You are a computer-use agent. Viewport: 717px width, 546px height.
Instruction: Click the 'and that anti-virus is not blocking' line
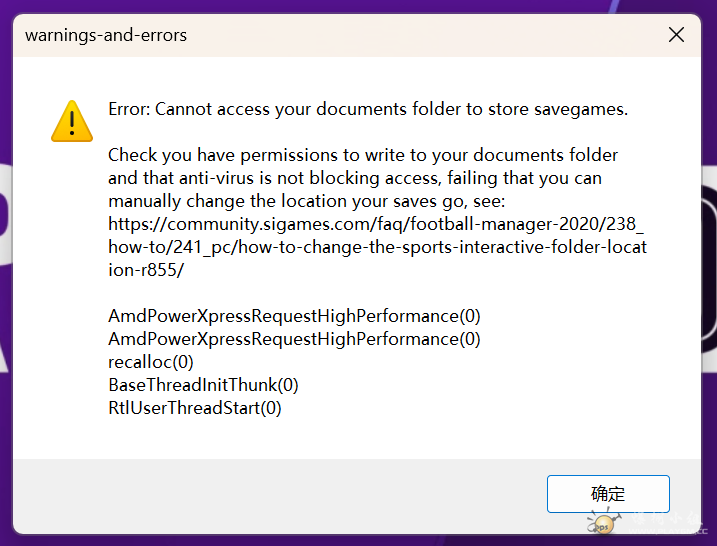coord(355,178)
